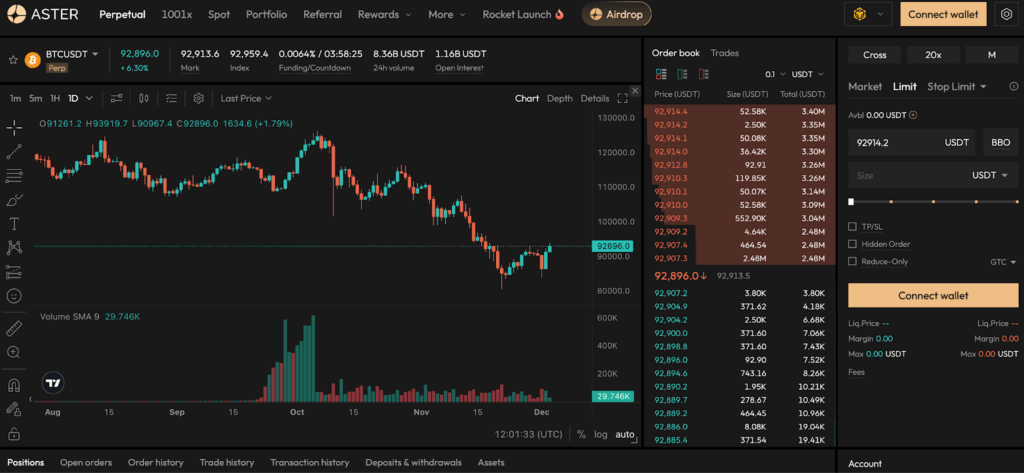Screen dimensions: 1024x473
Task: Toggle log scale on chart
Action: pos(600,434)
